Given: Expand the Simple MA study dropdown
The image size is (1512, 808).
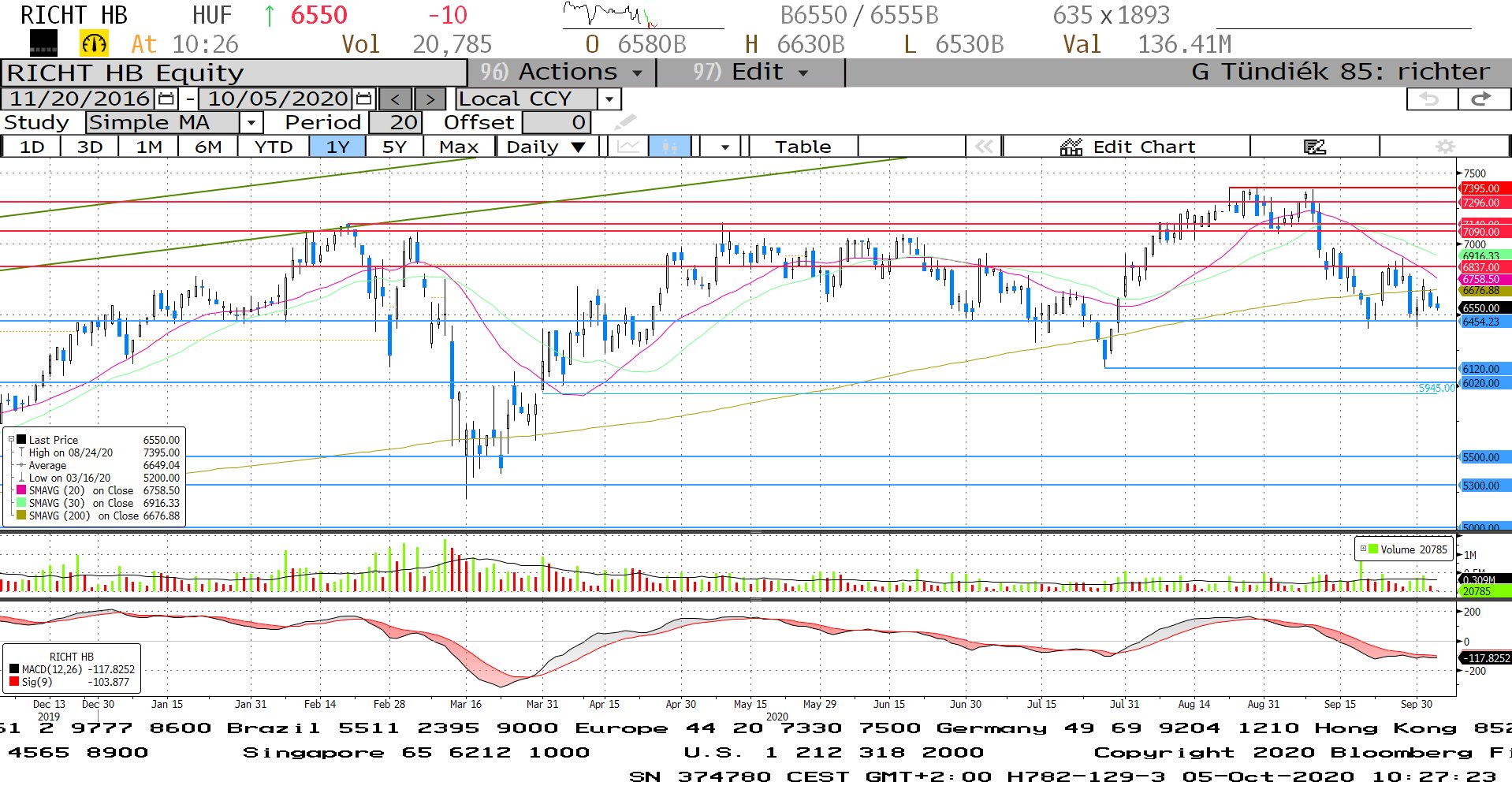Looking at the screenshot, I should (251, 123).
